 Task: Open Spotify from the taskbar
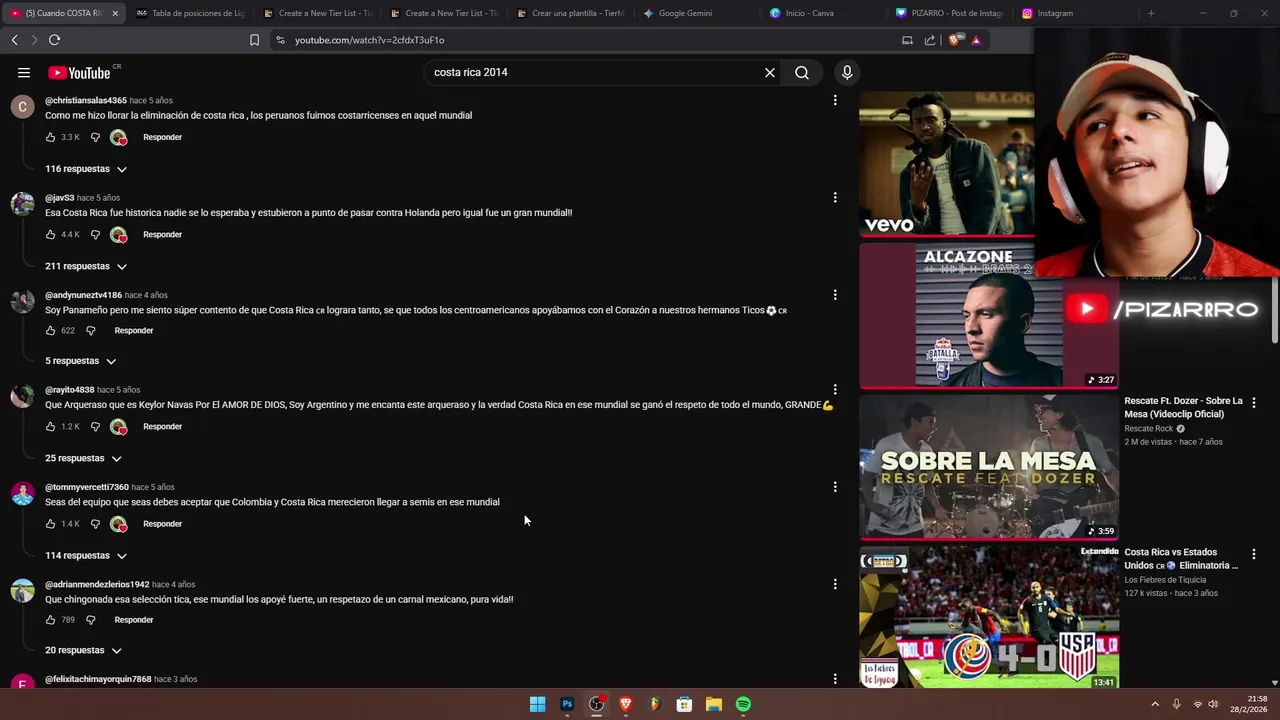click(743, 704)
